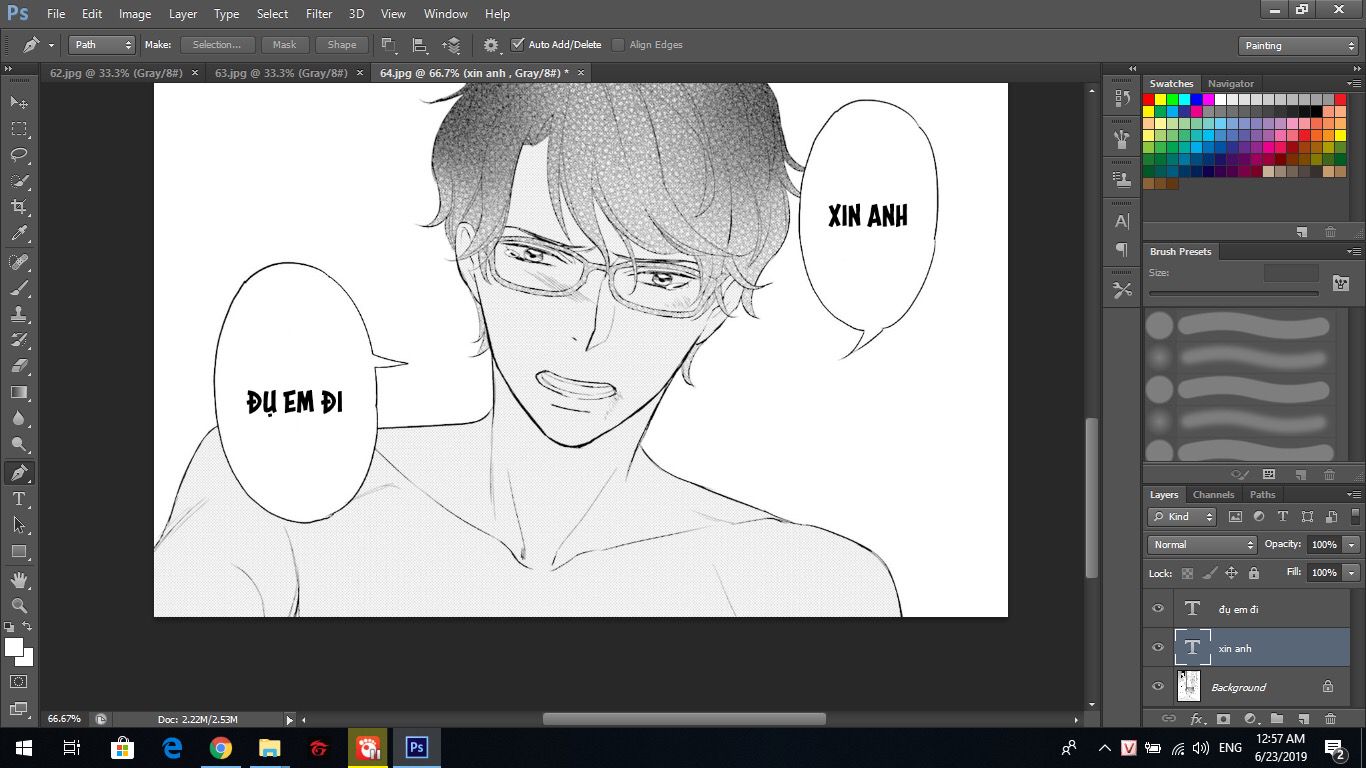Open the Filter menu

click(319, 14)
